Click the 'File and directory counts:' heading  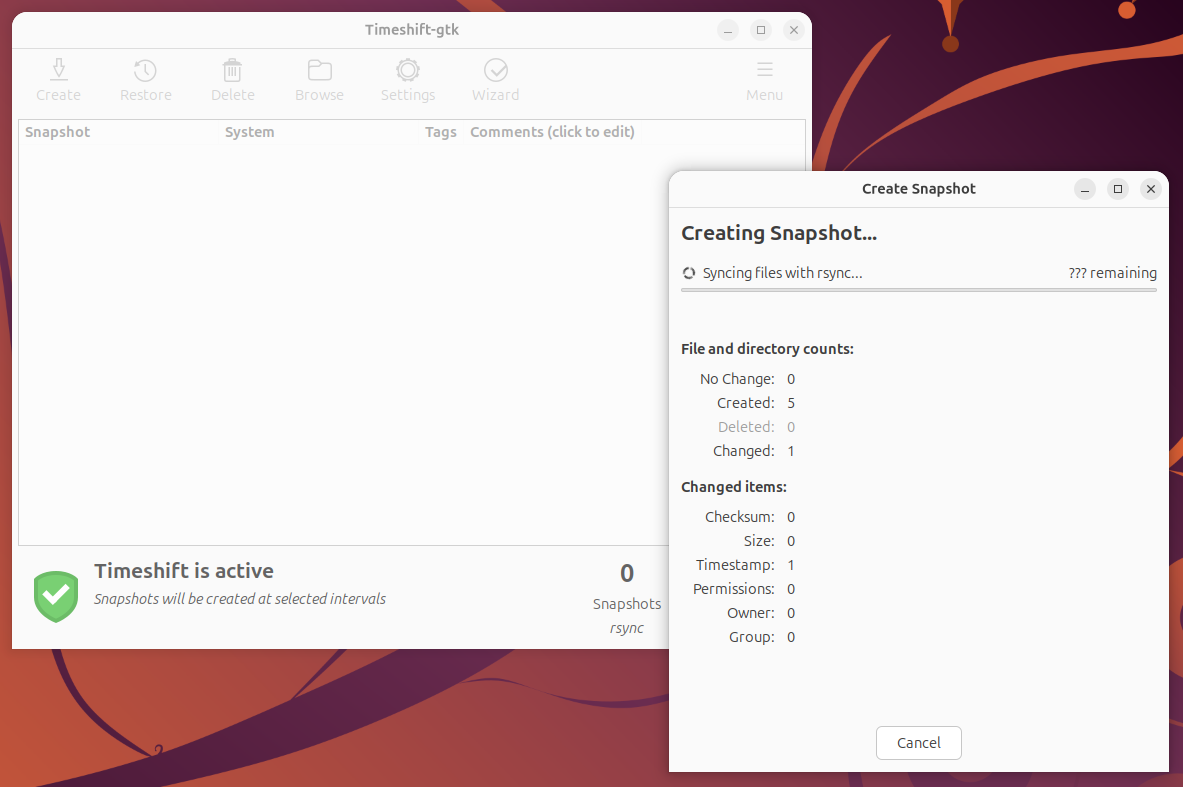click(767, 349)
